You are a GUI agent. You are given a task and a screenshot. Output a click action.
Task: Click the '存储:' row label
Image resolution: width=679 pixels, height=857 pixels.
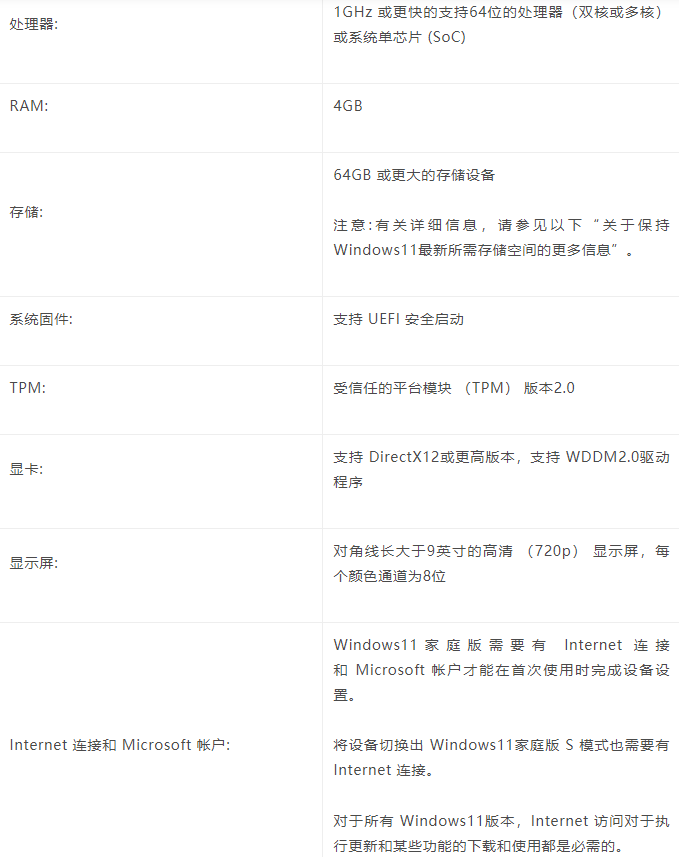point(26,212)
